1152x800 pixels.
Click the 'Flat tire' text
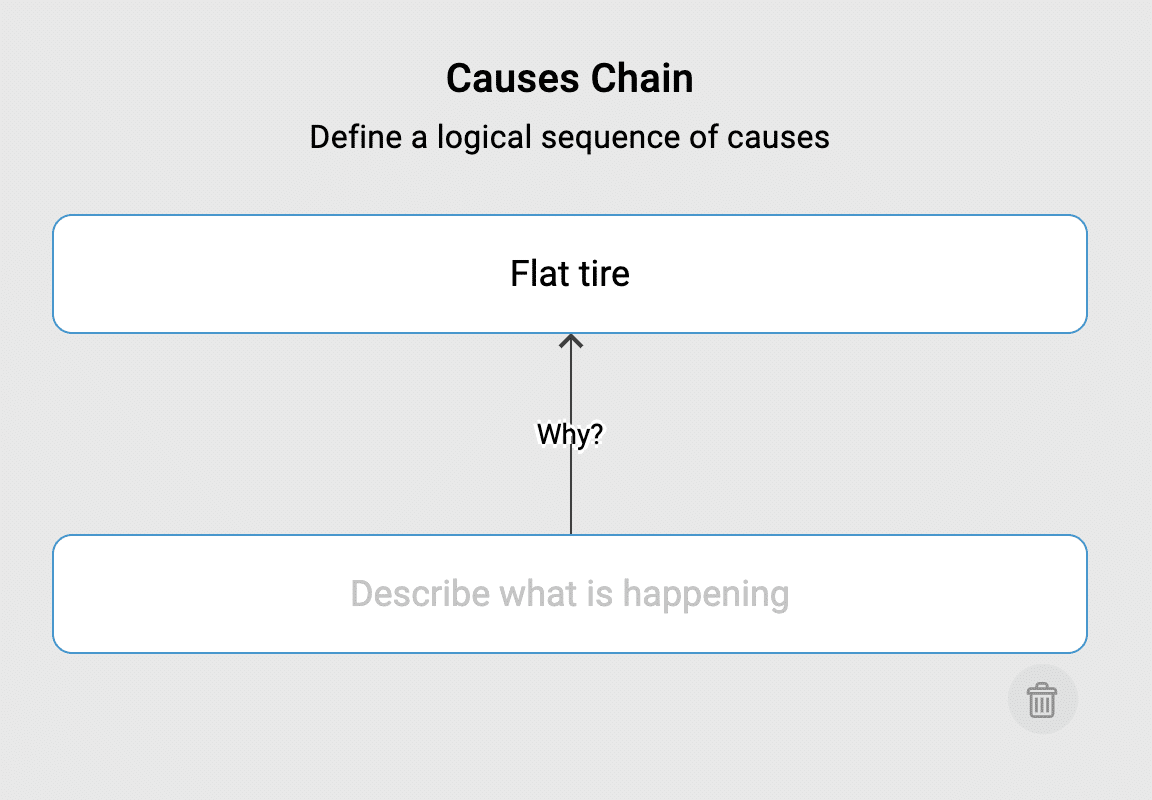570,274
